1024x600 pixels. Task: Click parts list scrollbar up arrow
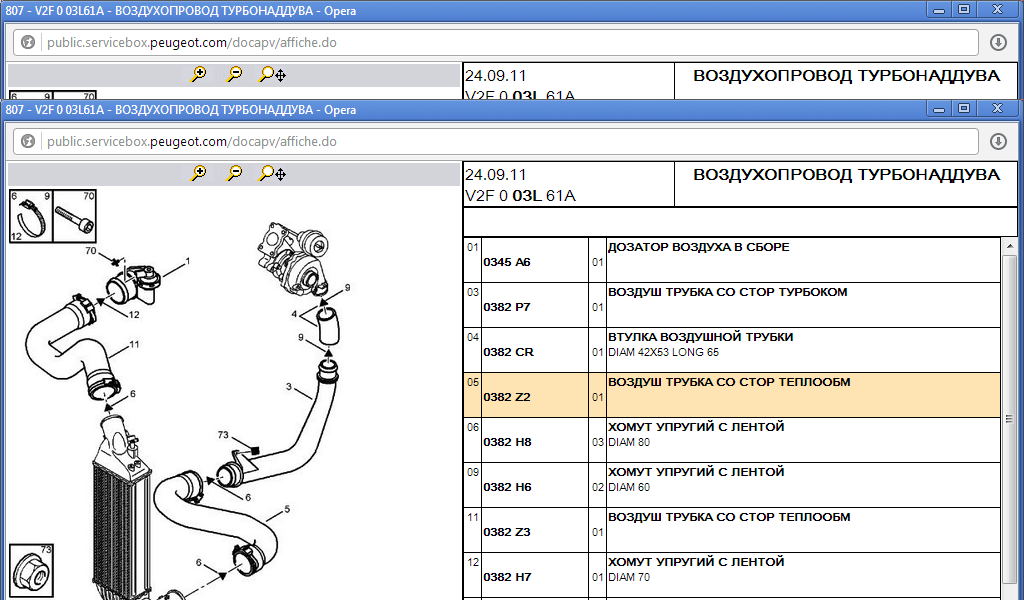pos(1011,245)
